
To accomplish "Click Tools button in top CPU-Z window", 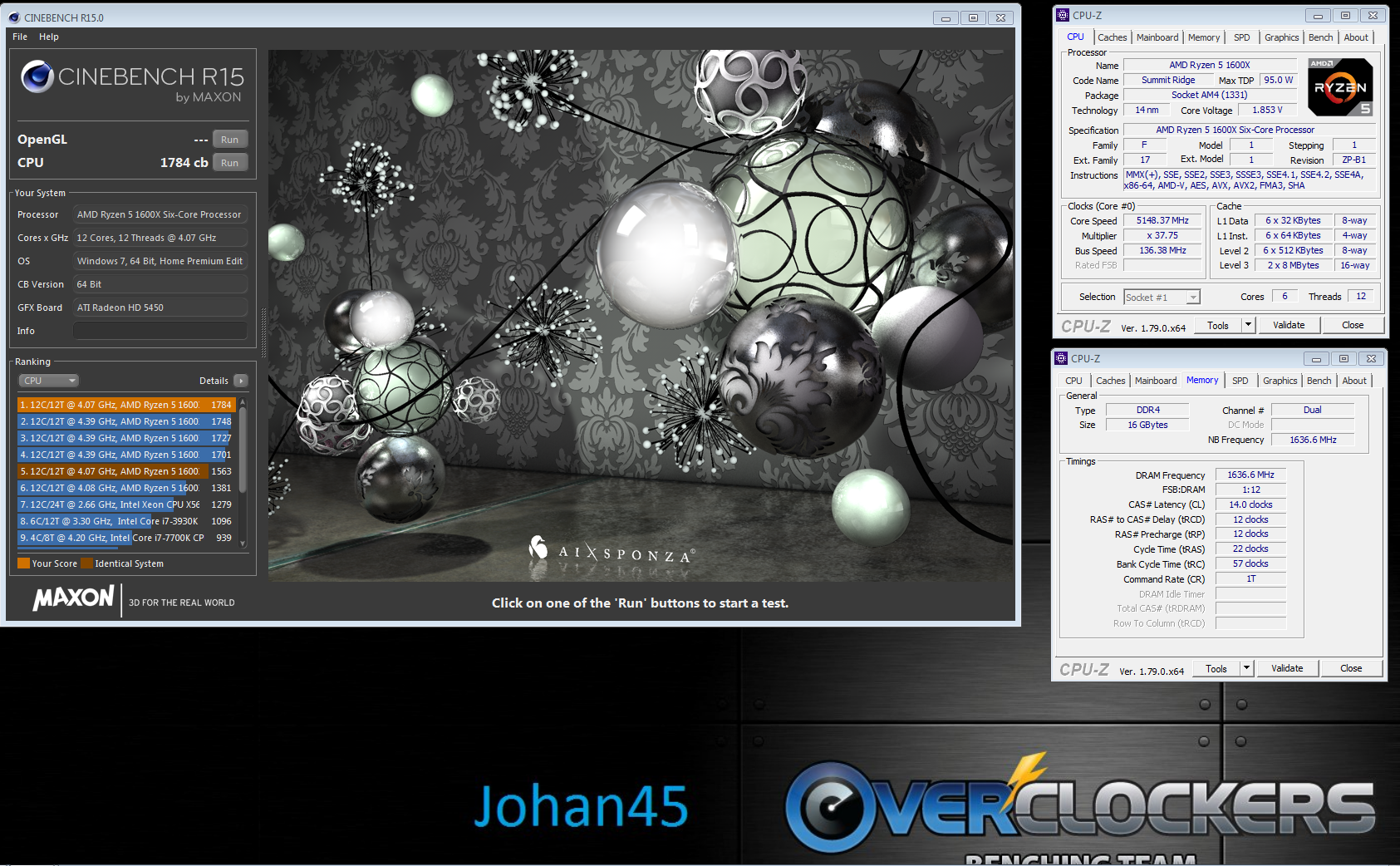I will tap(1218, 325).
